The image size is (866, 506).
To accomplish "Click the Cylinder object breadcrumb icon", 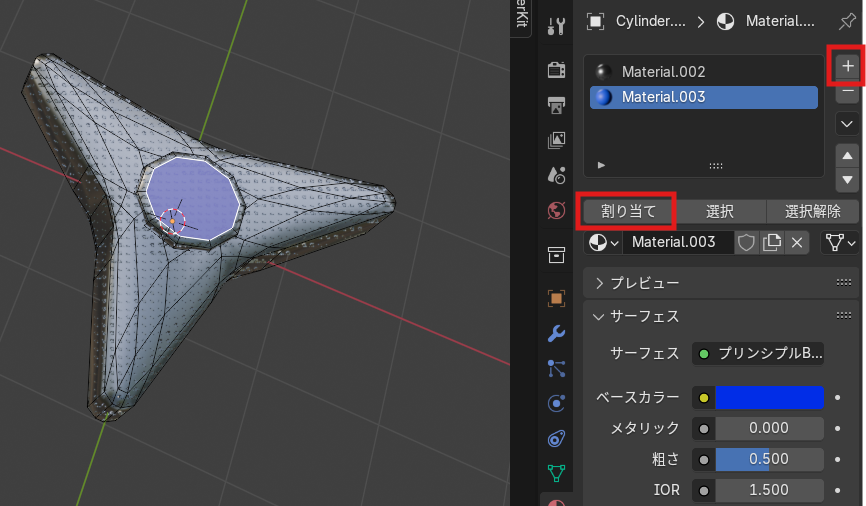I will click(595, 22).
